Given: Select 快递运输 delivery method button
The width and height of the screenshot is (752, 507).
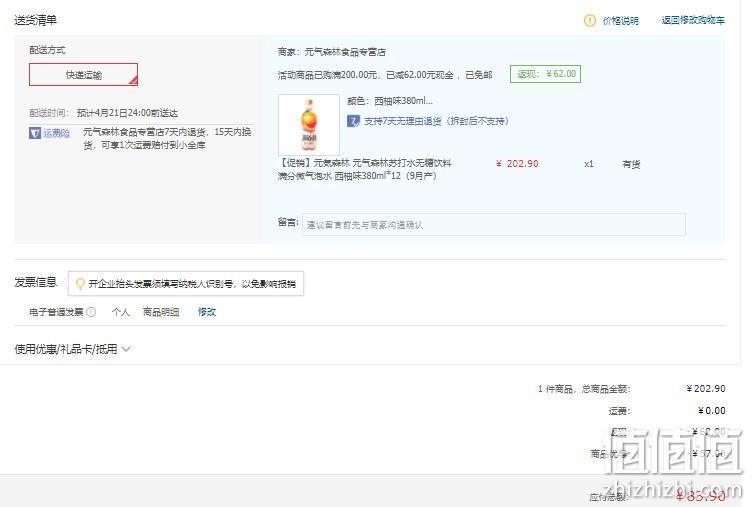Looking at the screenshot, I should click(x=83, y=75).
